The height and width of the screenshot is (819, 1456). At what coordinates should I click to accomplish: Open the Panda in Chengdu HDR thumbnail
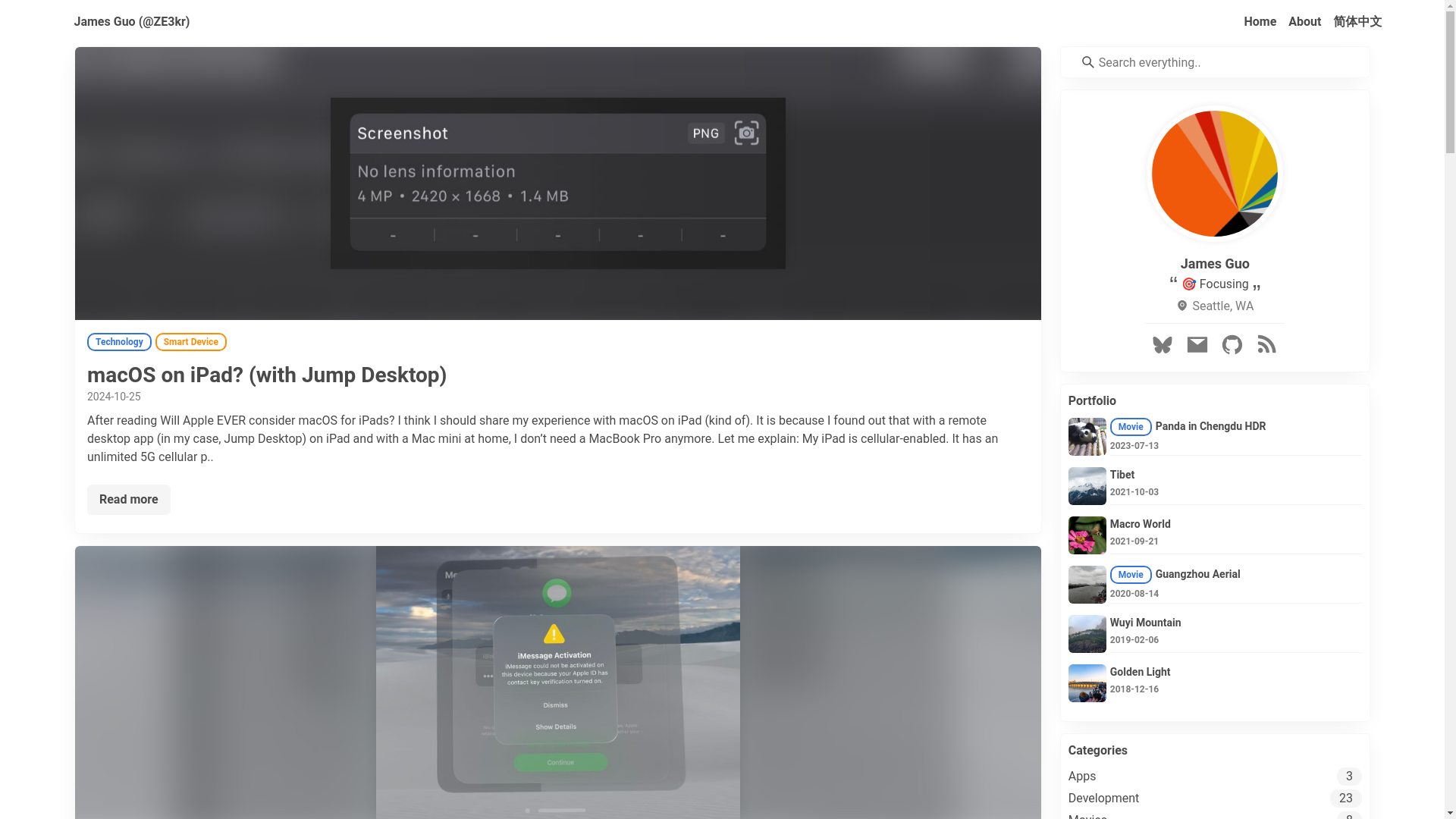point(1087,437)
